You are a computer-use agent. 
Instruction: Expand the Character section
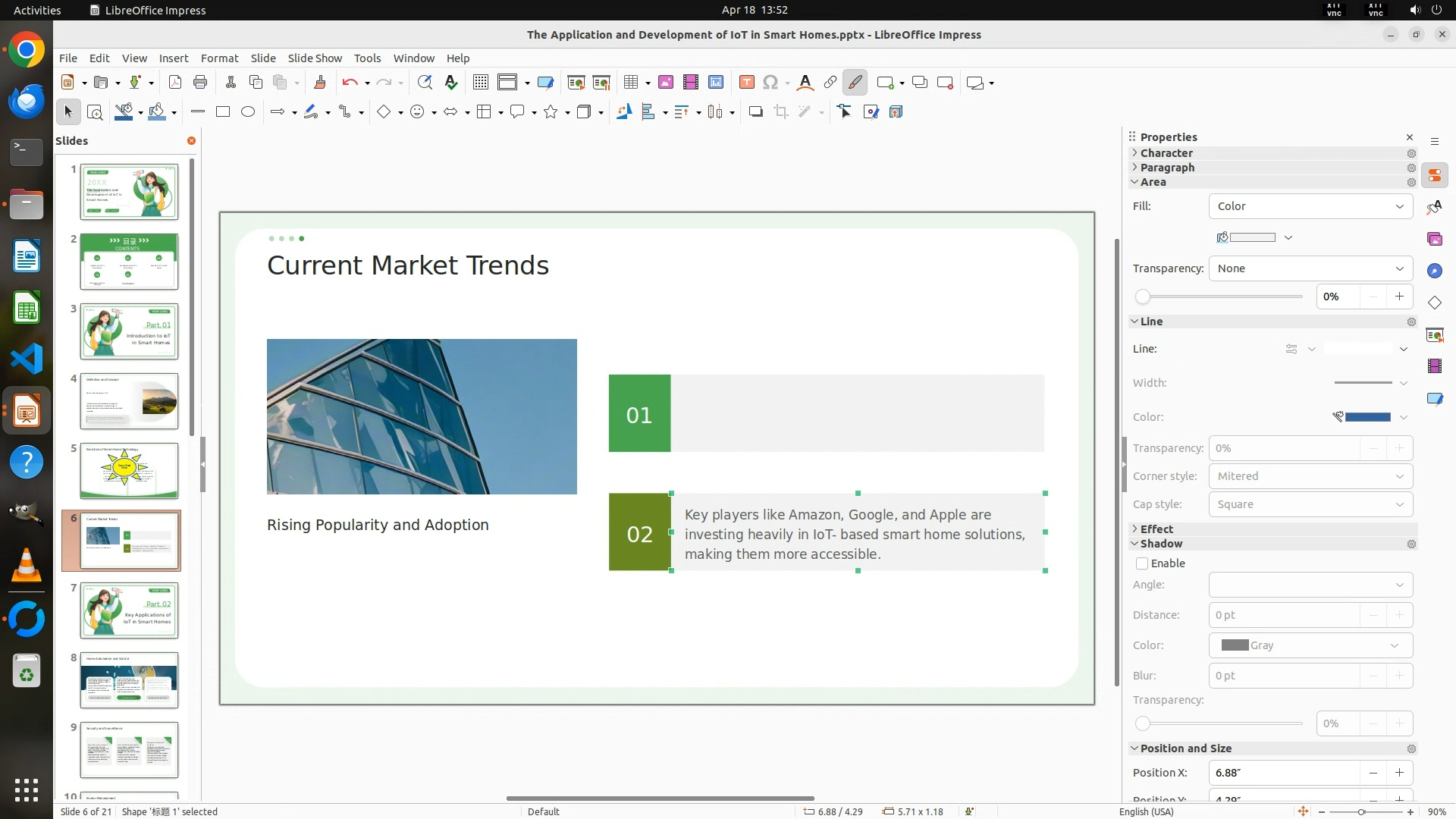[x=1166, y=153]
